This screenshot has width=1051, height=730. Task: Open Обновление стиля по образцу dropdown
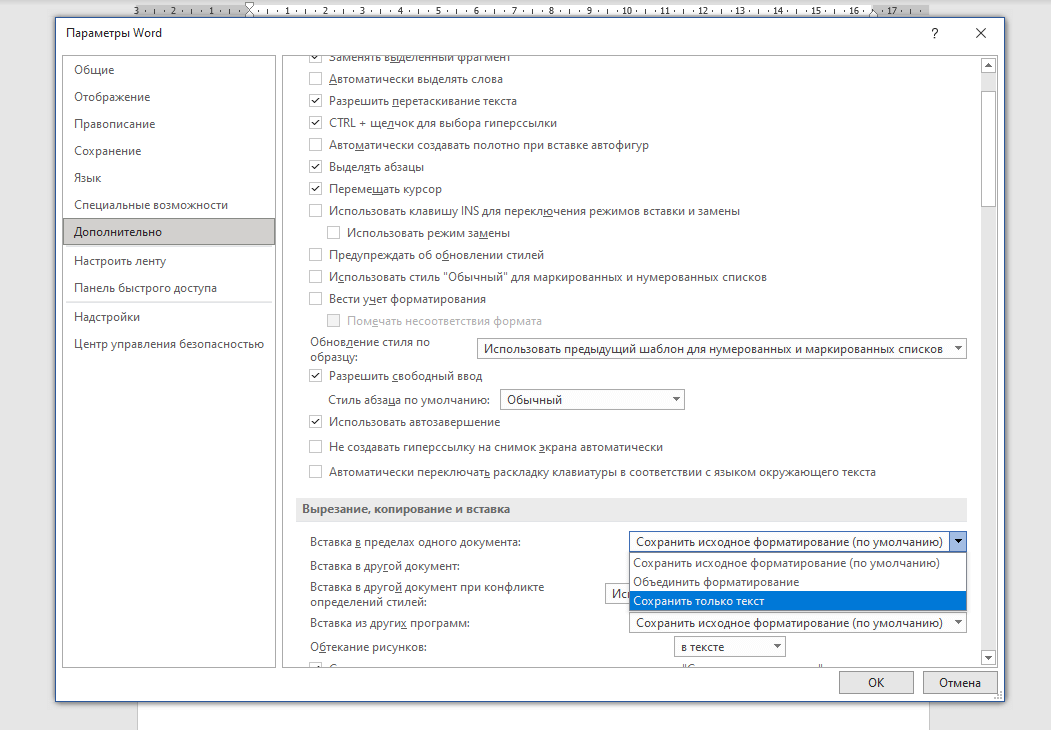pyautogui.click(x=721, y=349)
